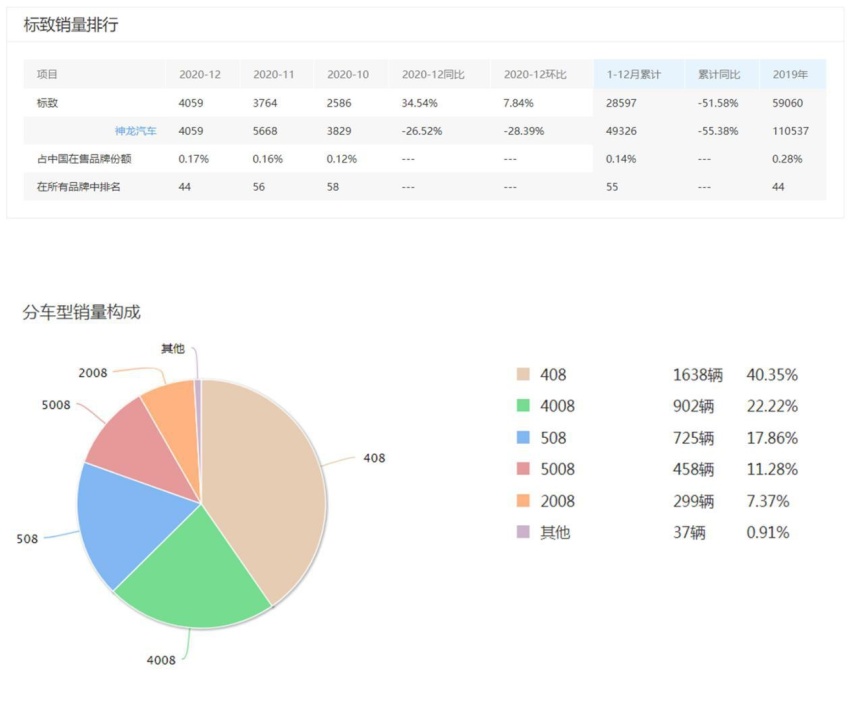Viewport: 852px width, 714px height.
Task: Click the -51.58% cell
Action: tap(718, 103)
